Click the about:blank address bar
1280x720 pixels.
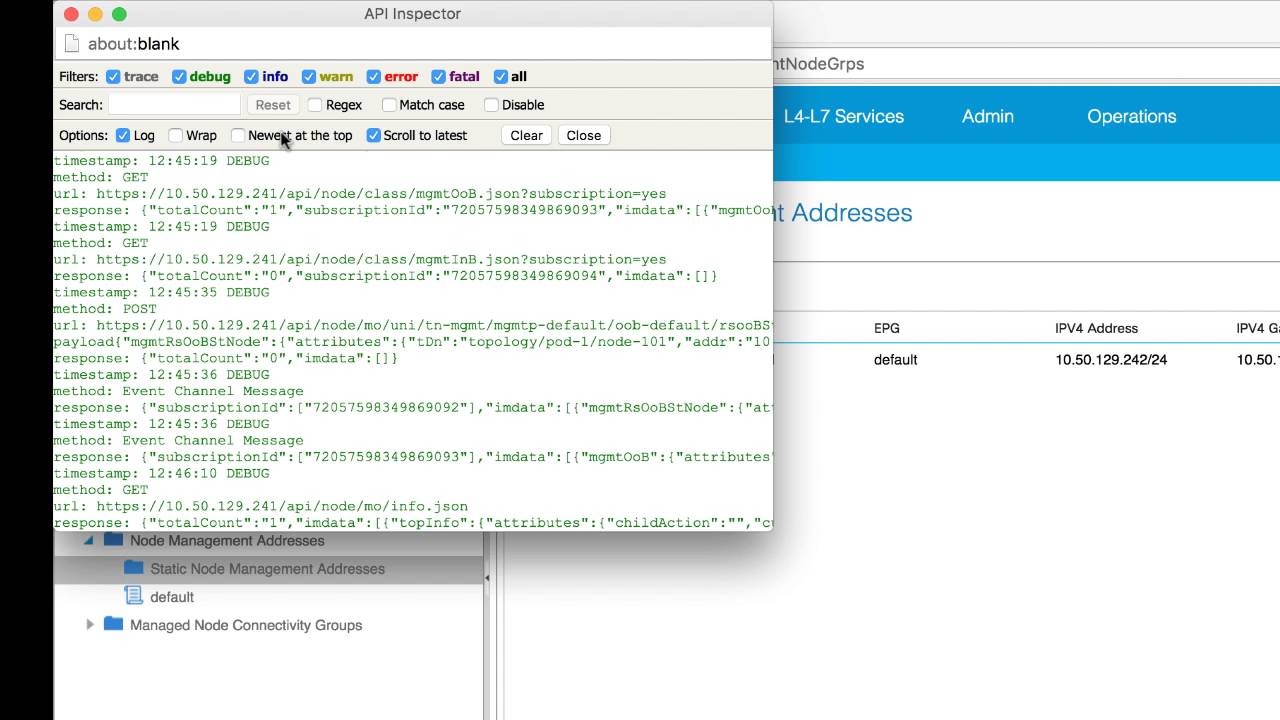[413, 44]
